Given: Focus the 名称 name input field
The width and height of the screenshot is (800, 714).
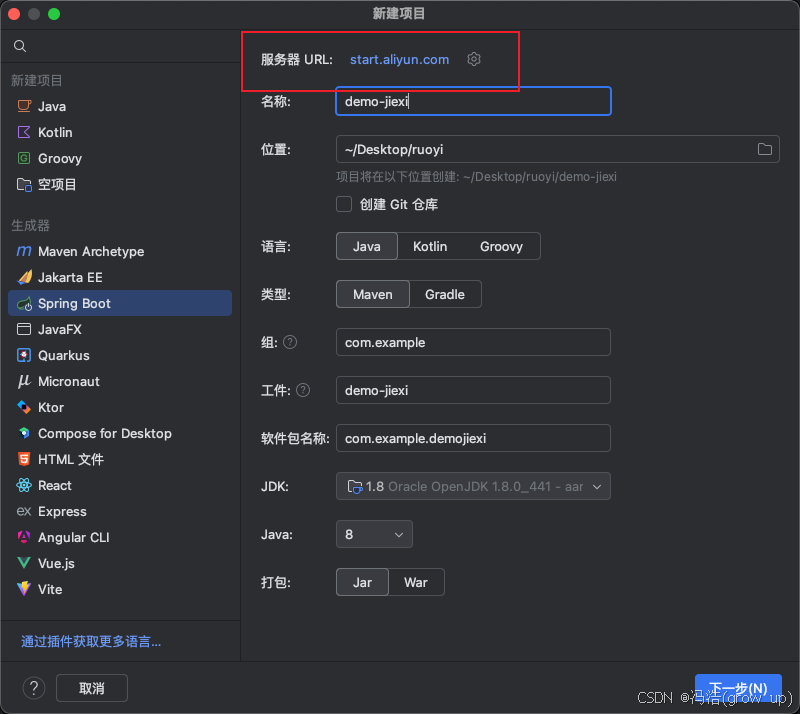Looking at the screenshot, I should pyautogui.click(x=473, y=101).
